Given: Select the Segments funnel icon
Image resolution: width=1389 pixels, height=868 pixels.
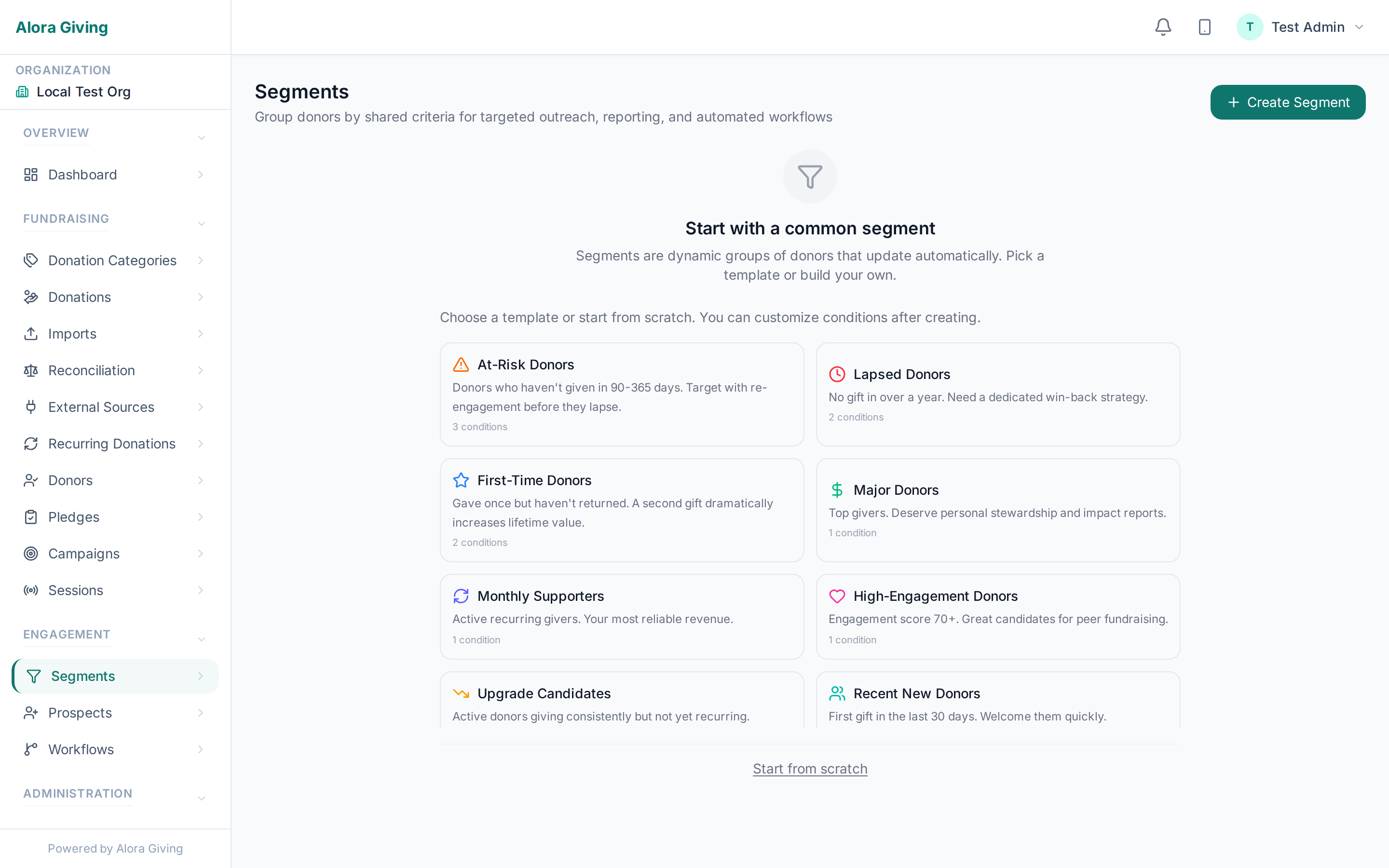Looking at the screenshot, I should (33, 676).
